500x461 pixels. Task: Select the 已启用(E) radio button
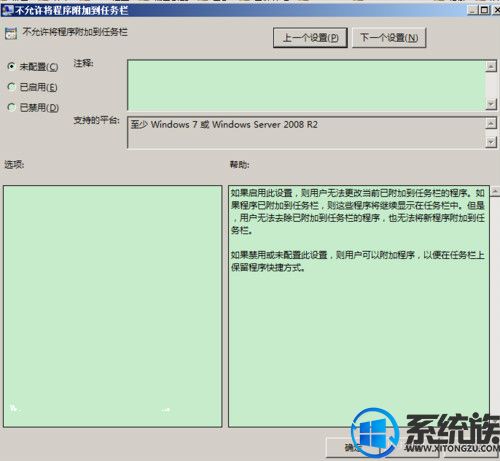[x=12, y=87]
